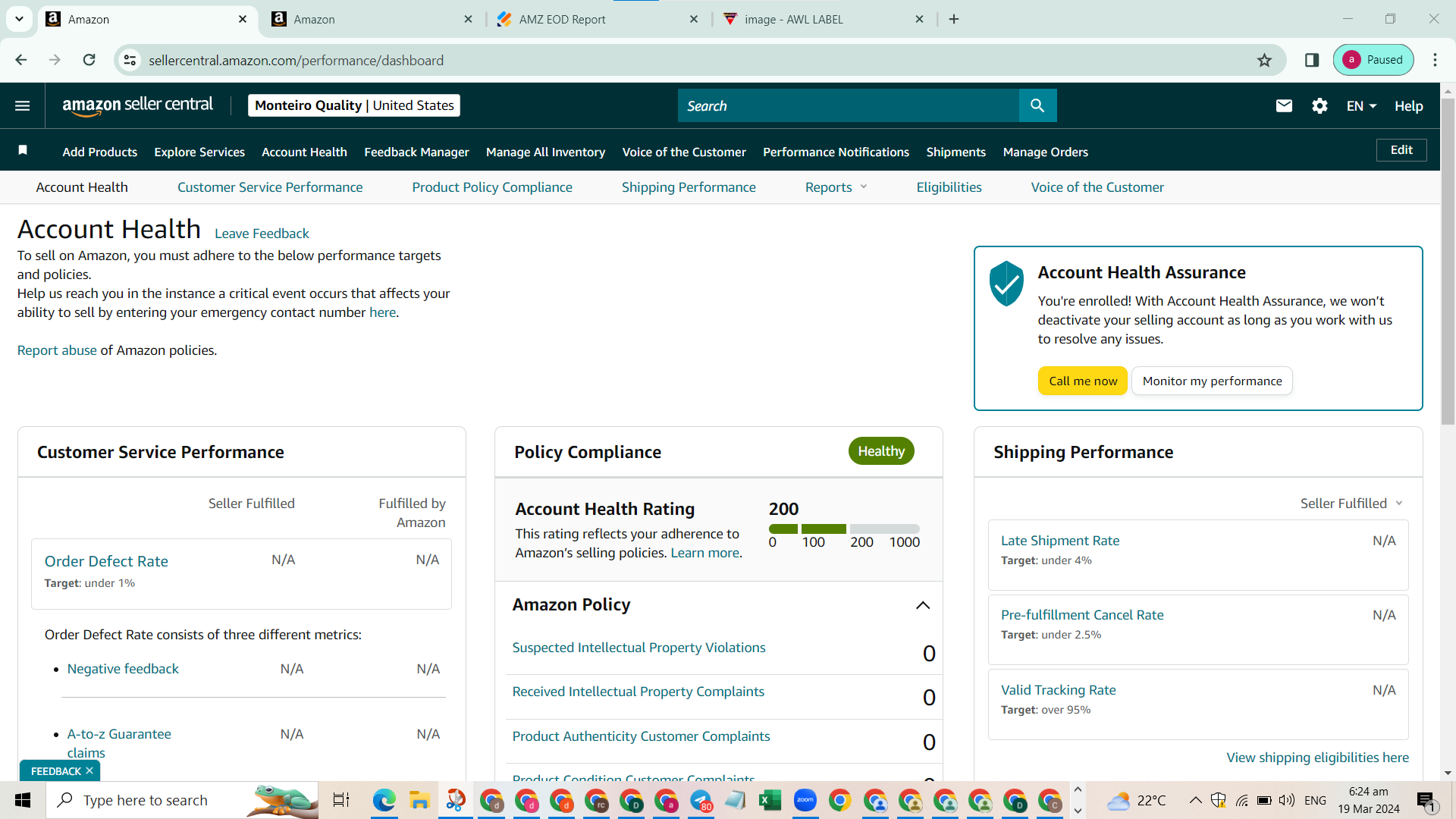Reload the Seller Central page
1456x819 pixels.
[x=89, y=60]
